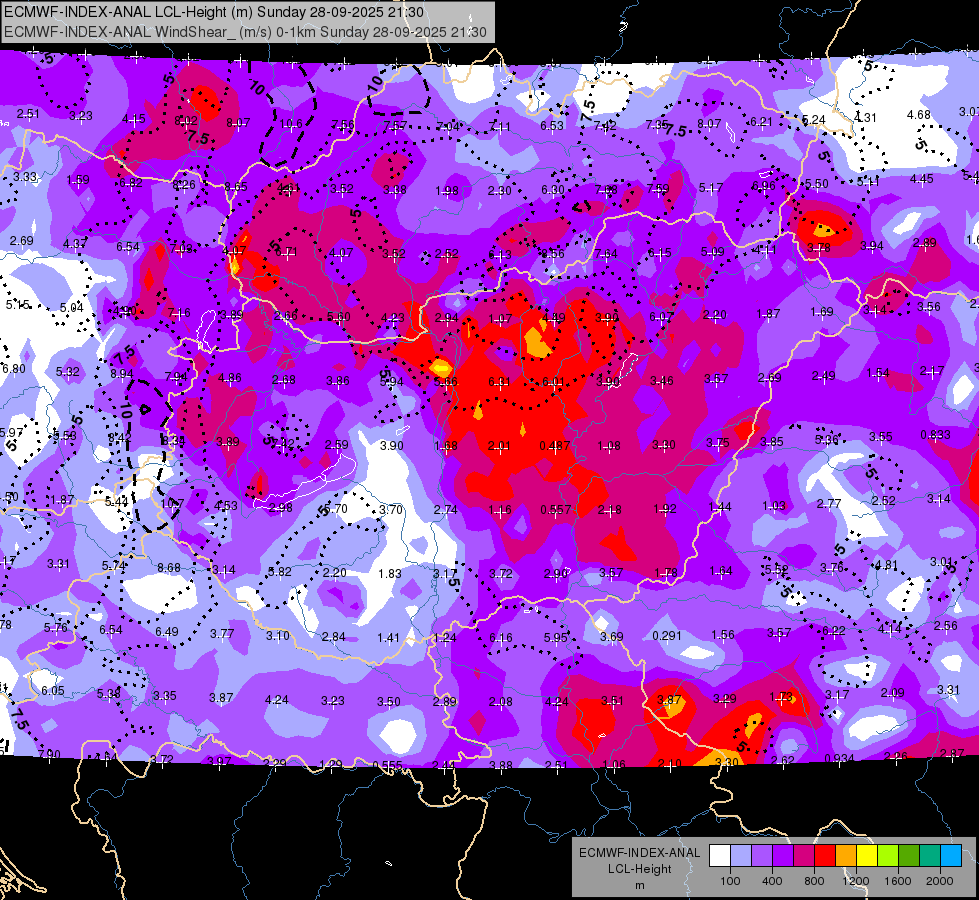This screenshot has width=979, height=900.
Task: Click the wind shear value 6.05
Action: coord(53,690)
